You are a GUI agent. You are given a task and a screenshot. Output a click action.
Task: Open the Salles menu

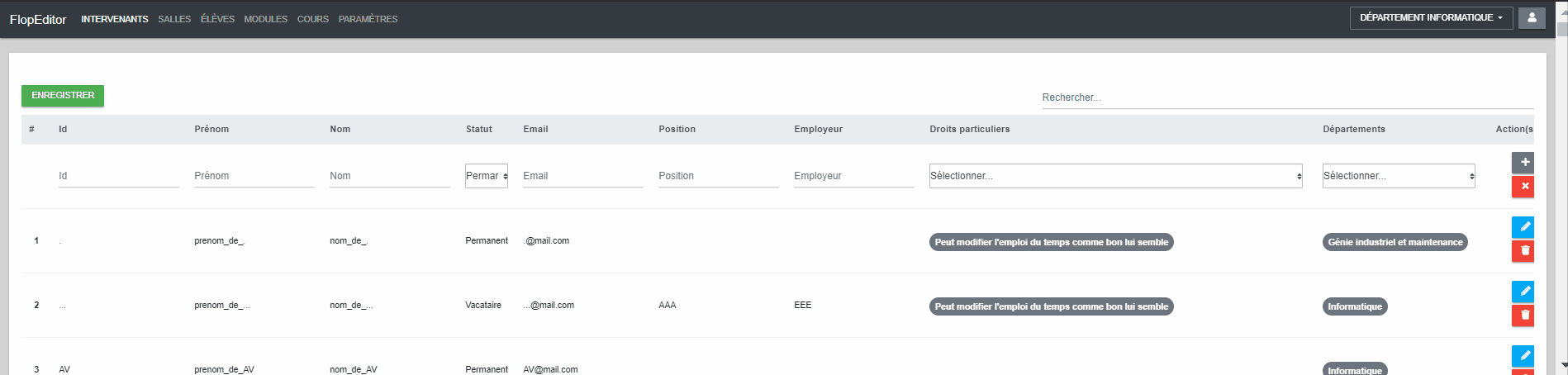(x=174, y=19)
